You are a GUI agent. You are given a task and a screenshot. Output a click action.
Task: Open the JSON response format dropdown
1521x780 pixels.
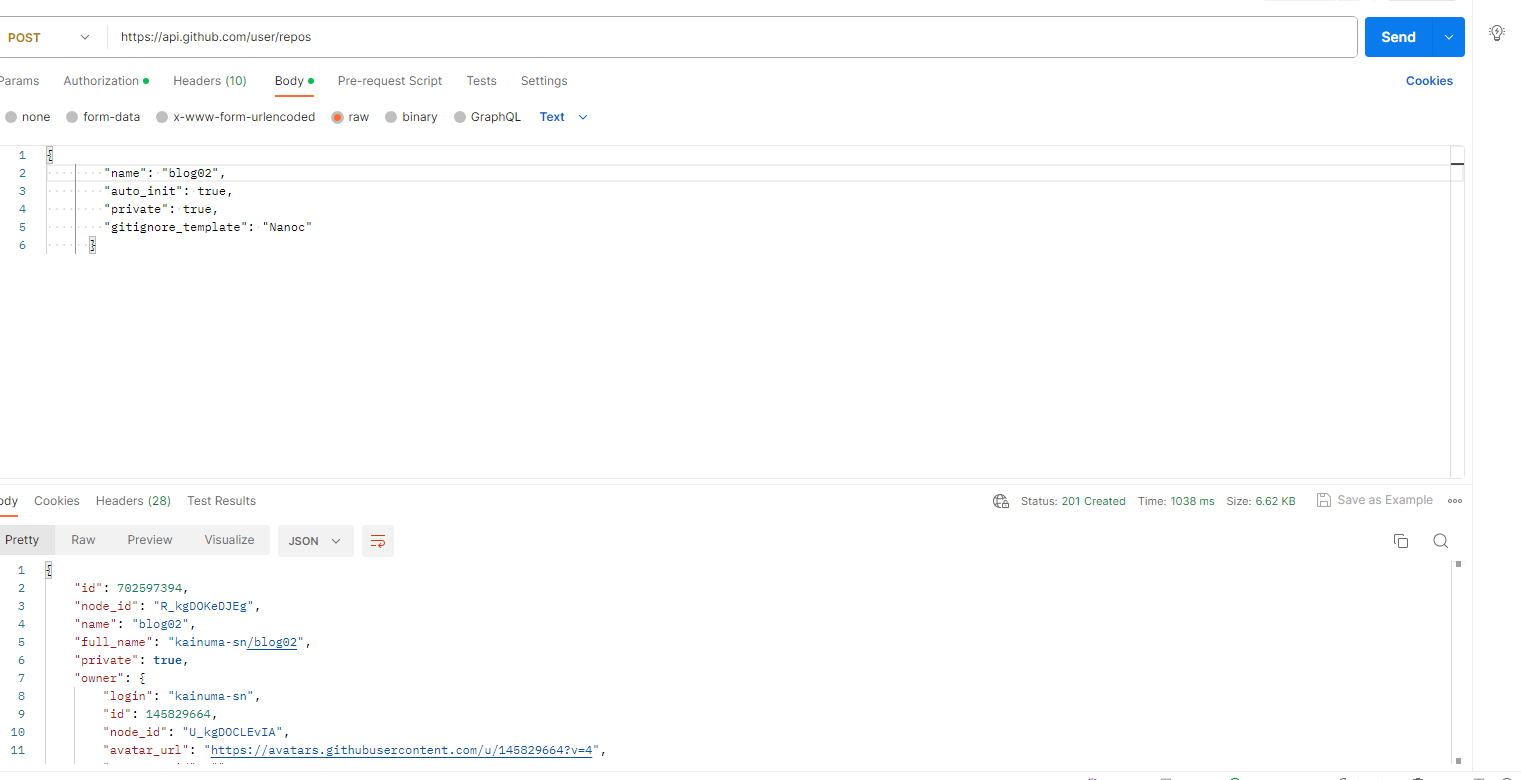coord(315,540)
